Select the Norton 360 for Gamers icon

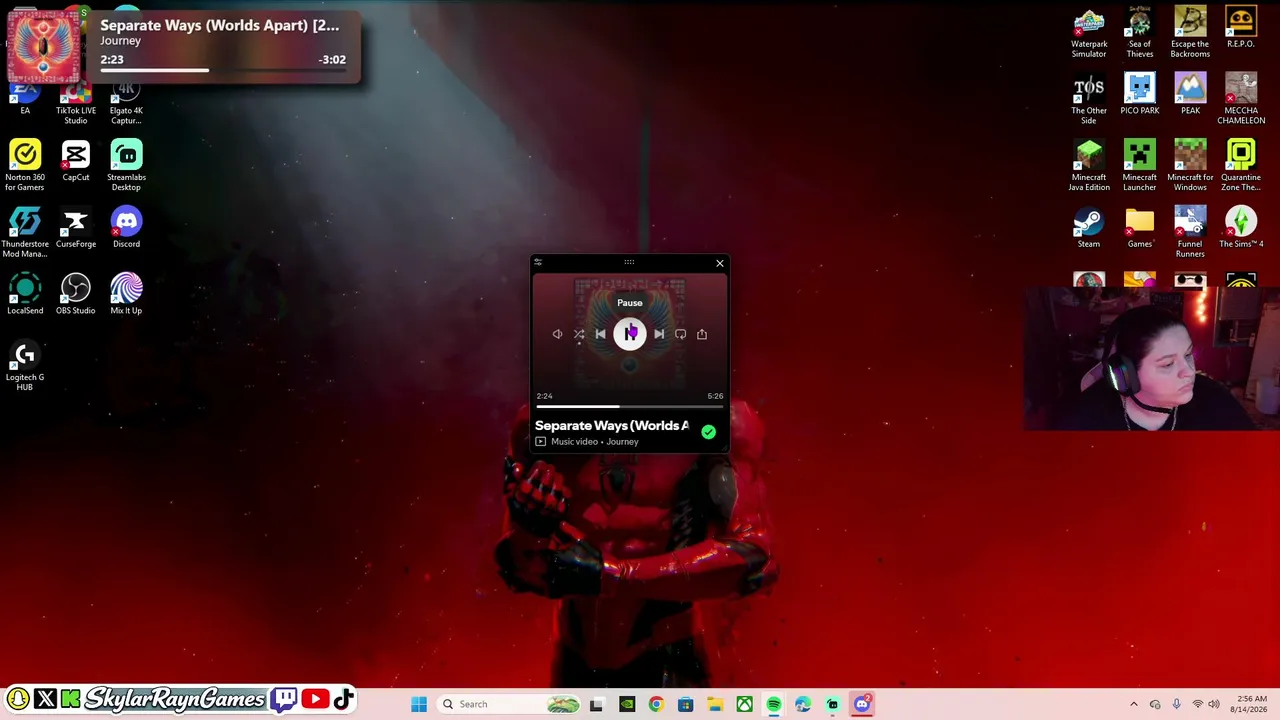tap(25, 166)
